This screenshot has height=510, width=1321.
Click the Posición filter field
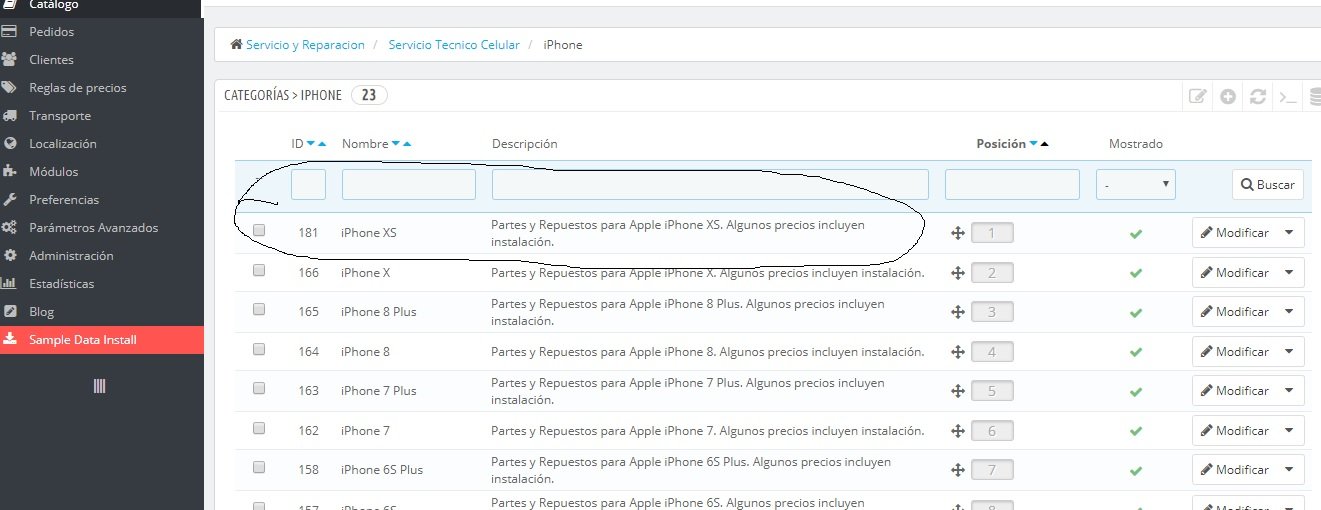coord(1012,184)
